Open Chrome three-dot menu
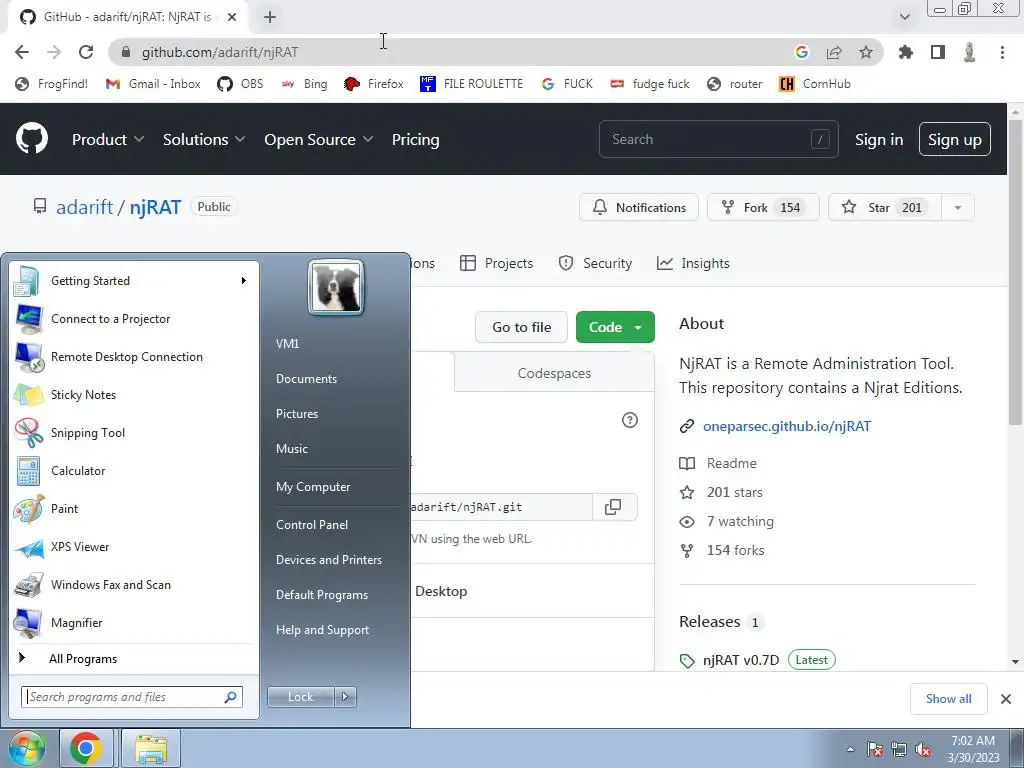 click(x=1002, y=52)
